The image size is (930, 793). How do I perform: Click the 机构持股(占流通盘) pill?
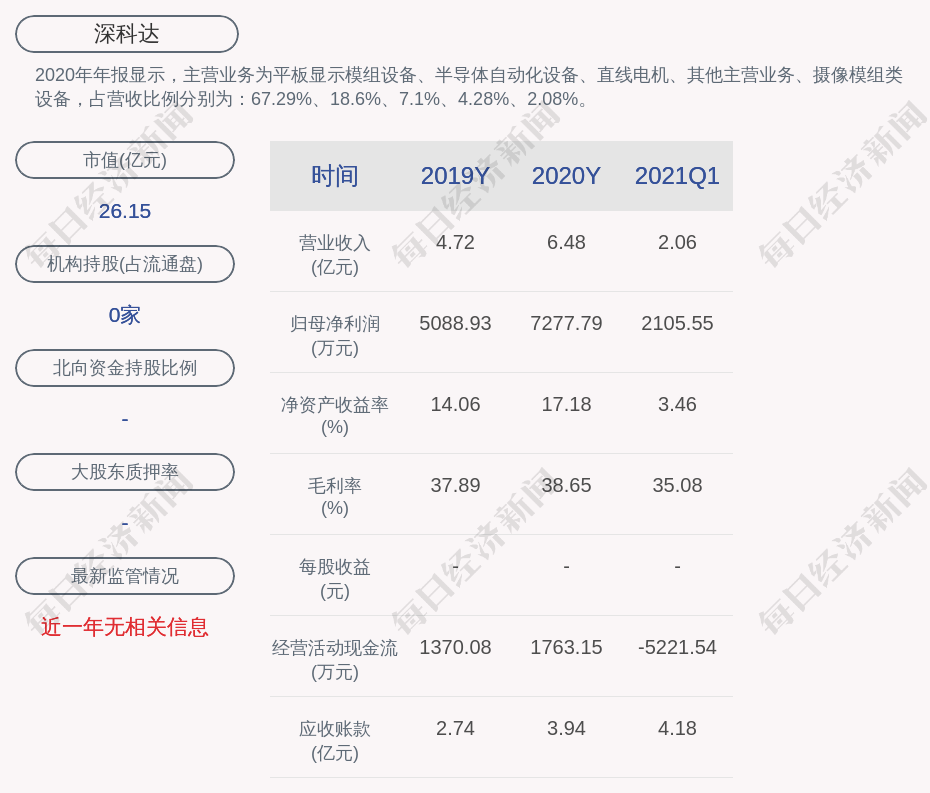[x=125, y=264]
